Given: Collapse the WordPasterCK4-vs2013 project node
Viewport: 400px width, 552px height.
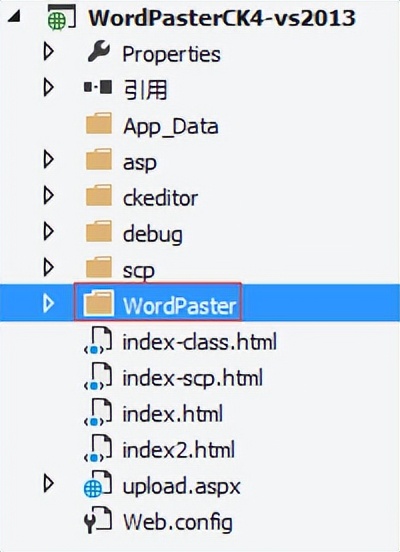Looking at the screenshot, I should point(14,16).
